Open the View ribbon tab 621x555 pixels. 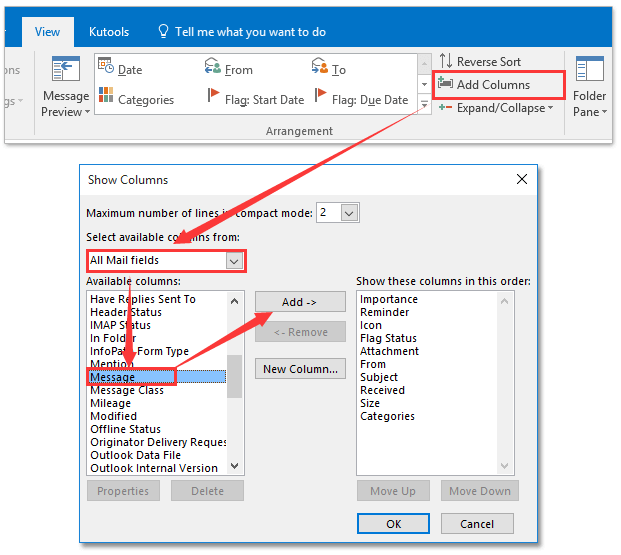tap(47, 32)
